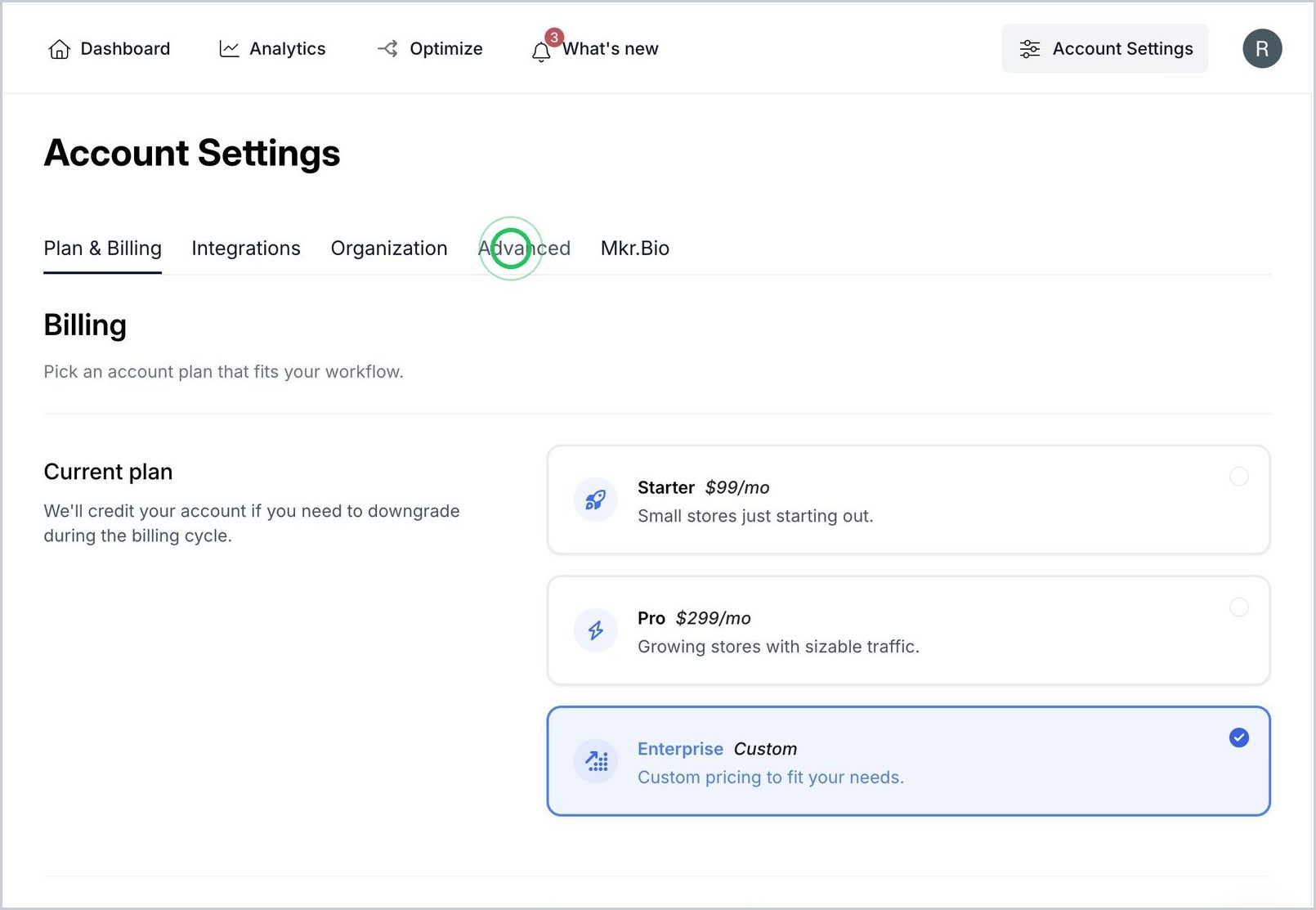1316x910 pixels.
Task: Click the red notification badge showing 3
Action: (554, 37)
